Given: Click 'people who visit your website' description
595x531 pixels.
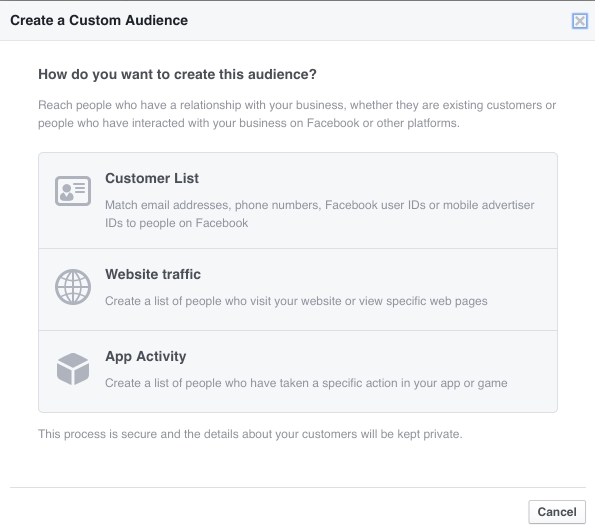Looking at the screenshot, I should (296, 301).
